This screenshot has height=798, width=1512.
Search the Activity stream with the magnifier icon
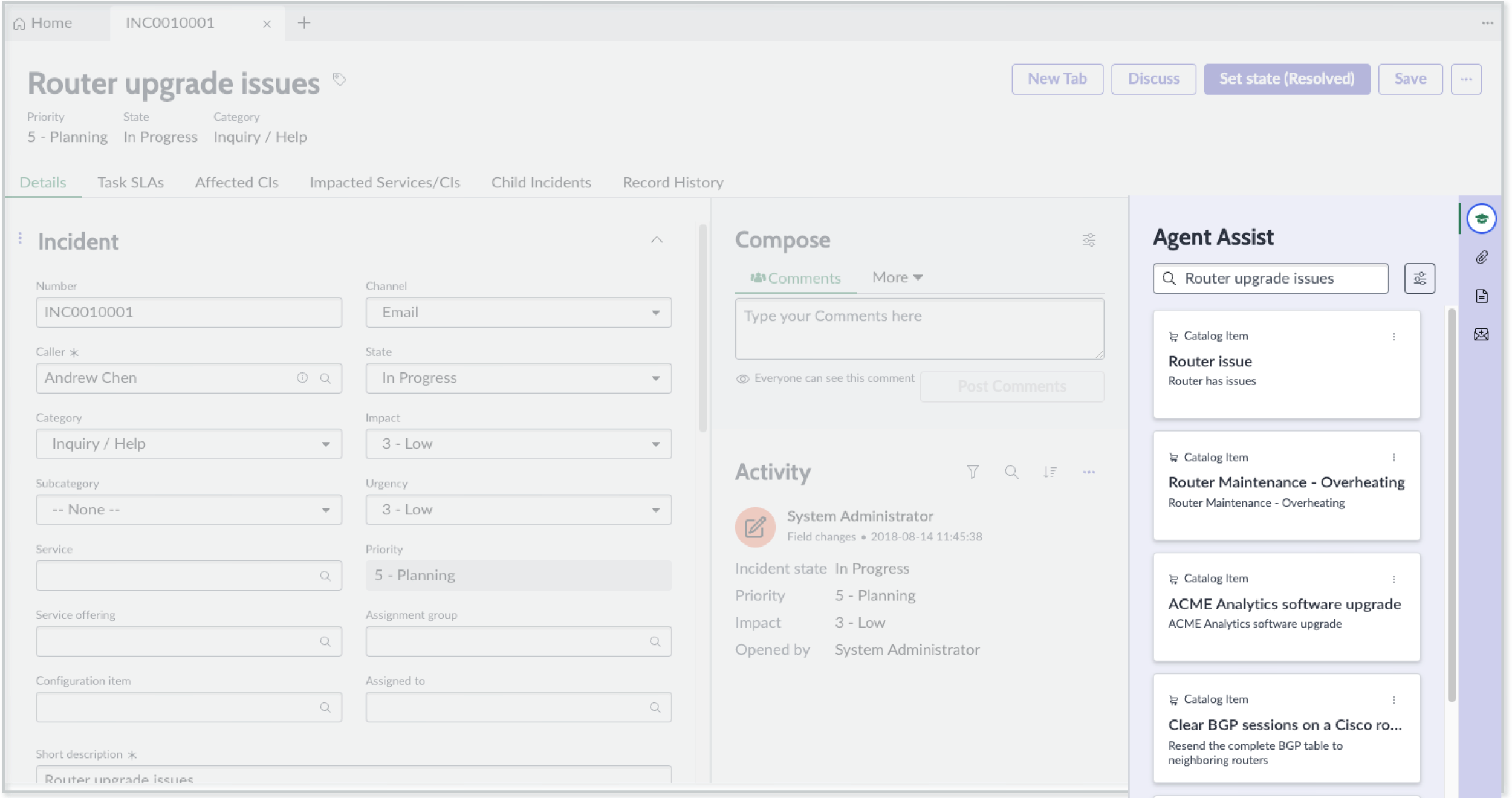point(1011,472)
